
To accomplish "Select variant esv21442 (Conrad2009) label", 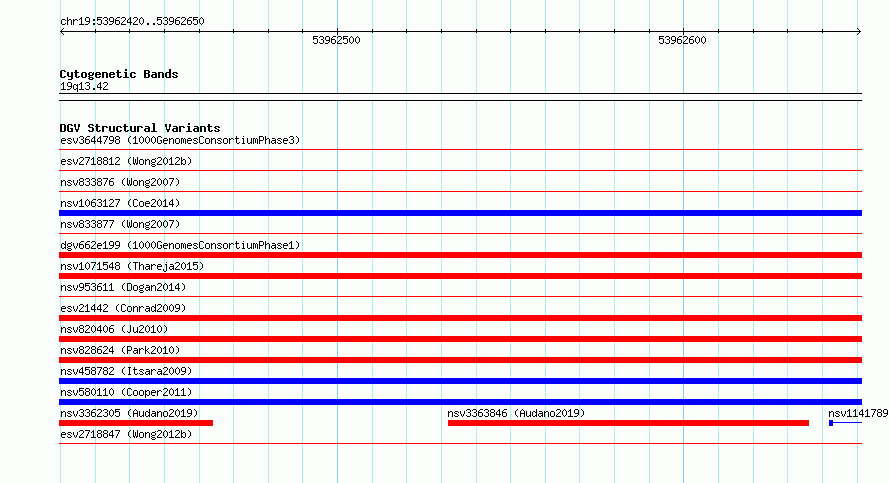I will pos(123,308).
